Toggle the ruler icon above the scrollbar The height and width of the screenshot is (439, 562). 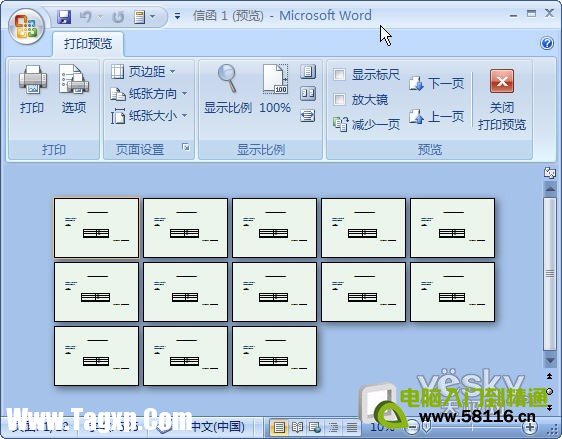pos(550,173)
